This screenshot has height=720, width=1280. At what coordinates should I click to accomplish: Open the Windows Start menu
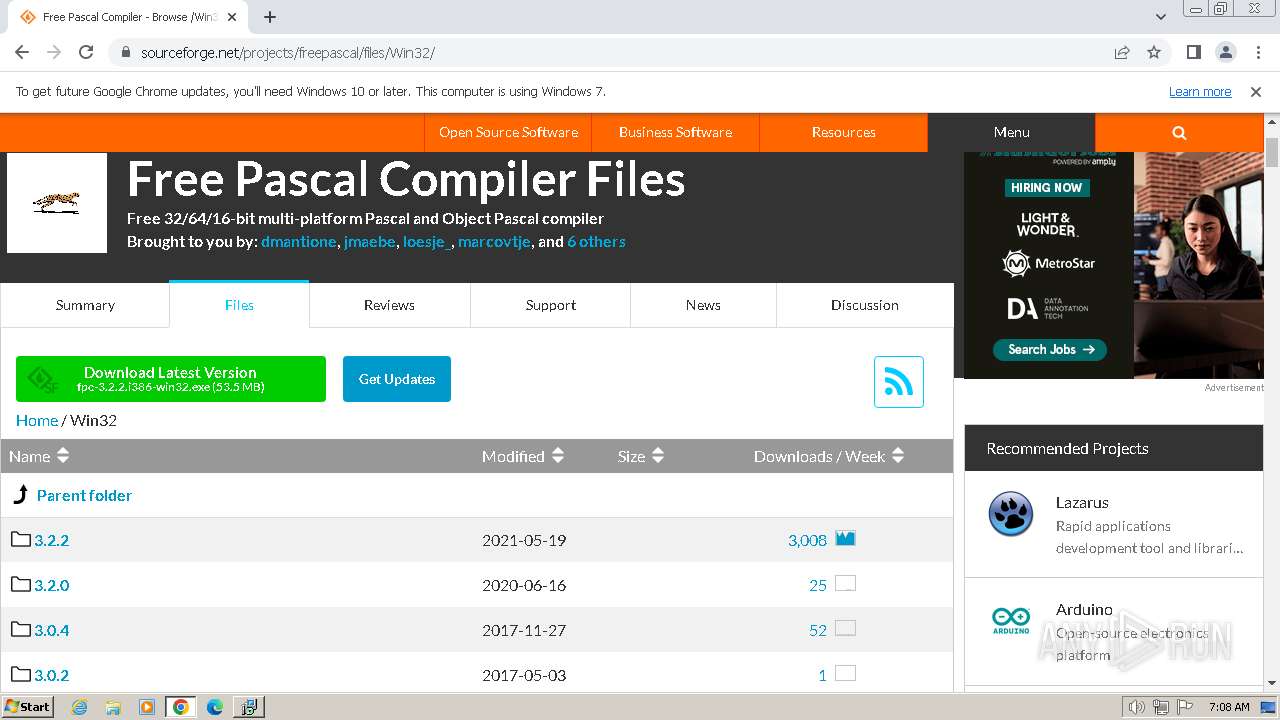pos(28,706)
